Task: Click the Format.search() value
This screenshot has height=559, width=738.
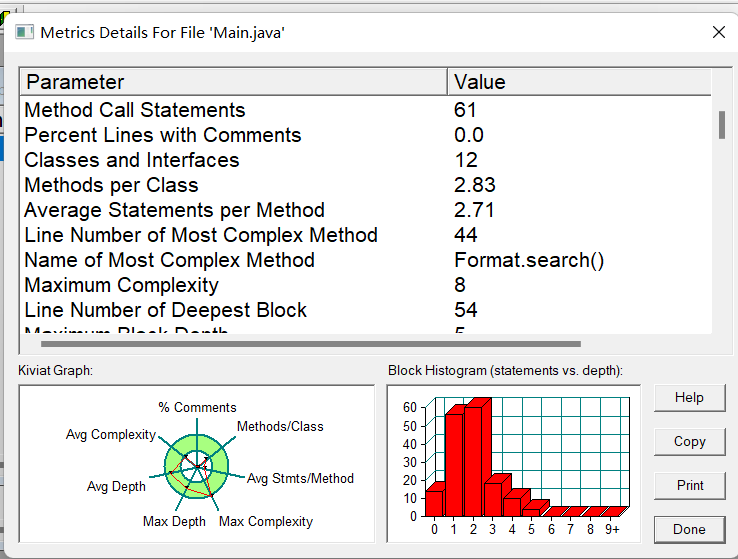Action: pyautogui.click(x=529, y=260)
